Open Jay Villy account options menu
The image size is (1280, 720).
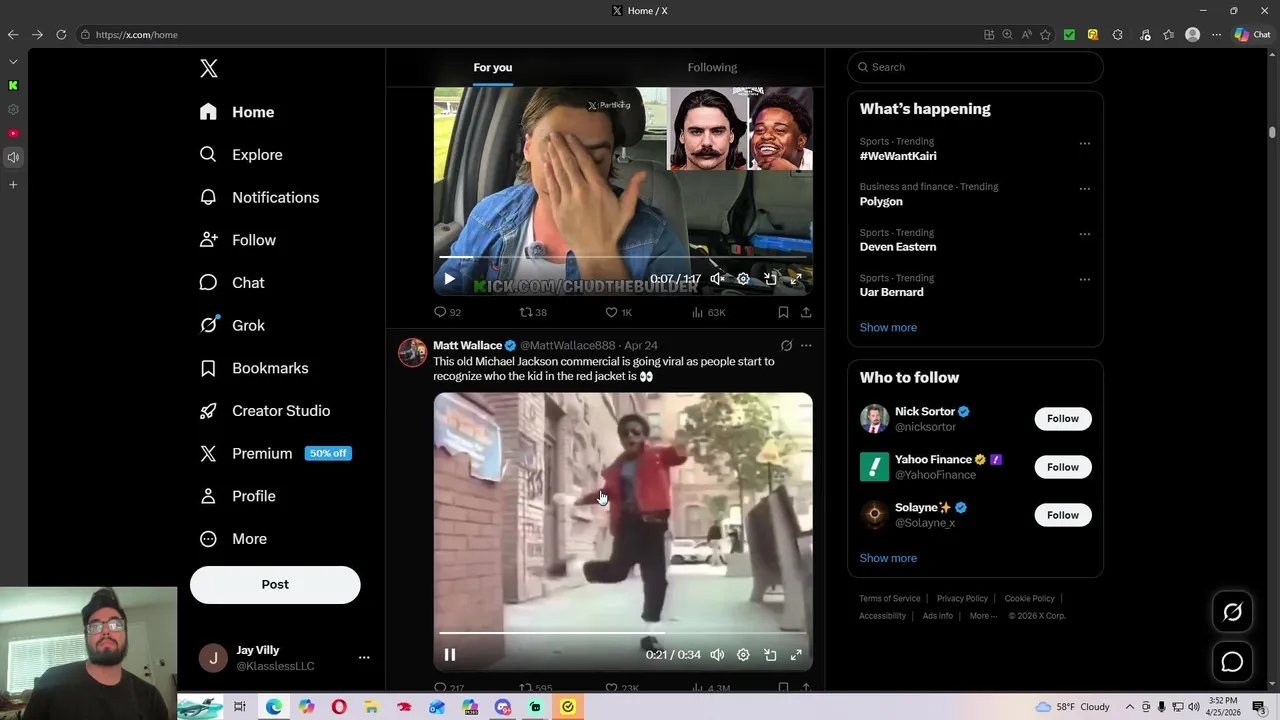tap(364, 657)
